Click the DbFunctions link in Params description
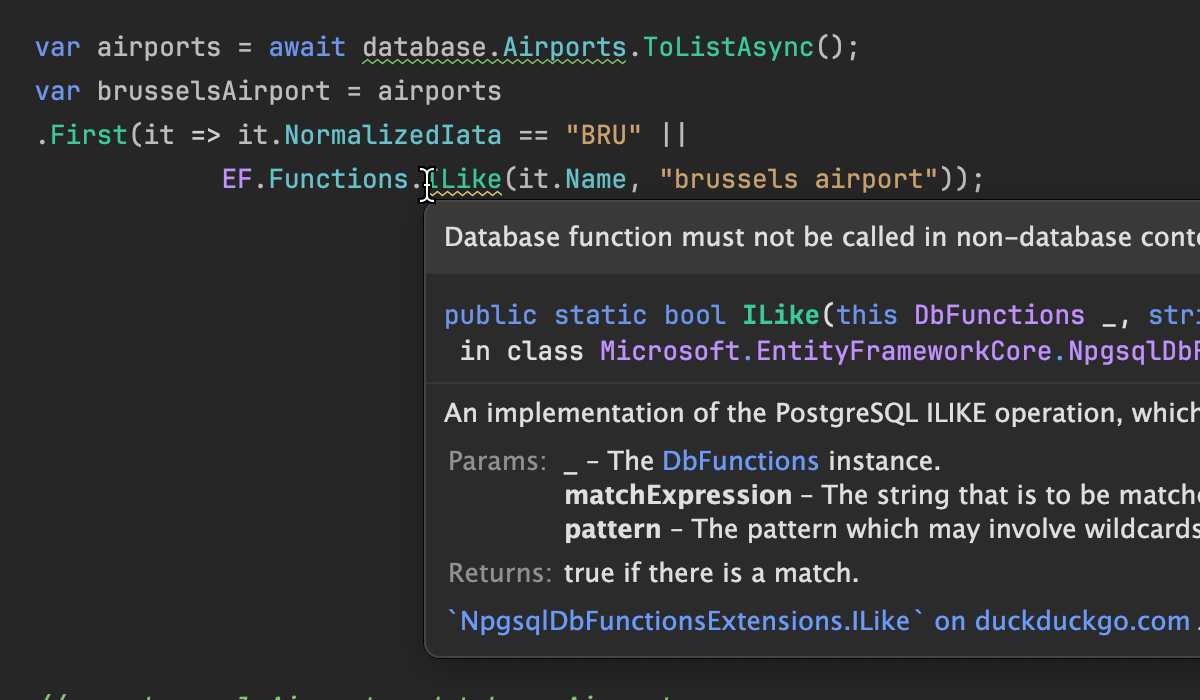The image size is (1200, 700). pos(740,461)
